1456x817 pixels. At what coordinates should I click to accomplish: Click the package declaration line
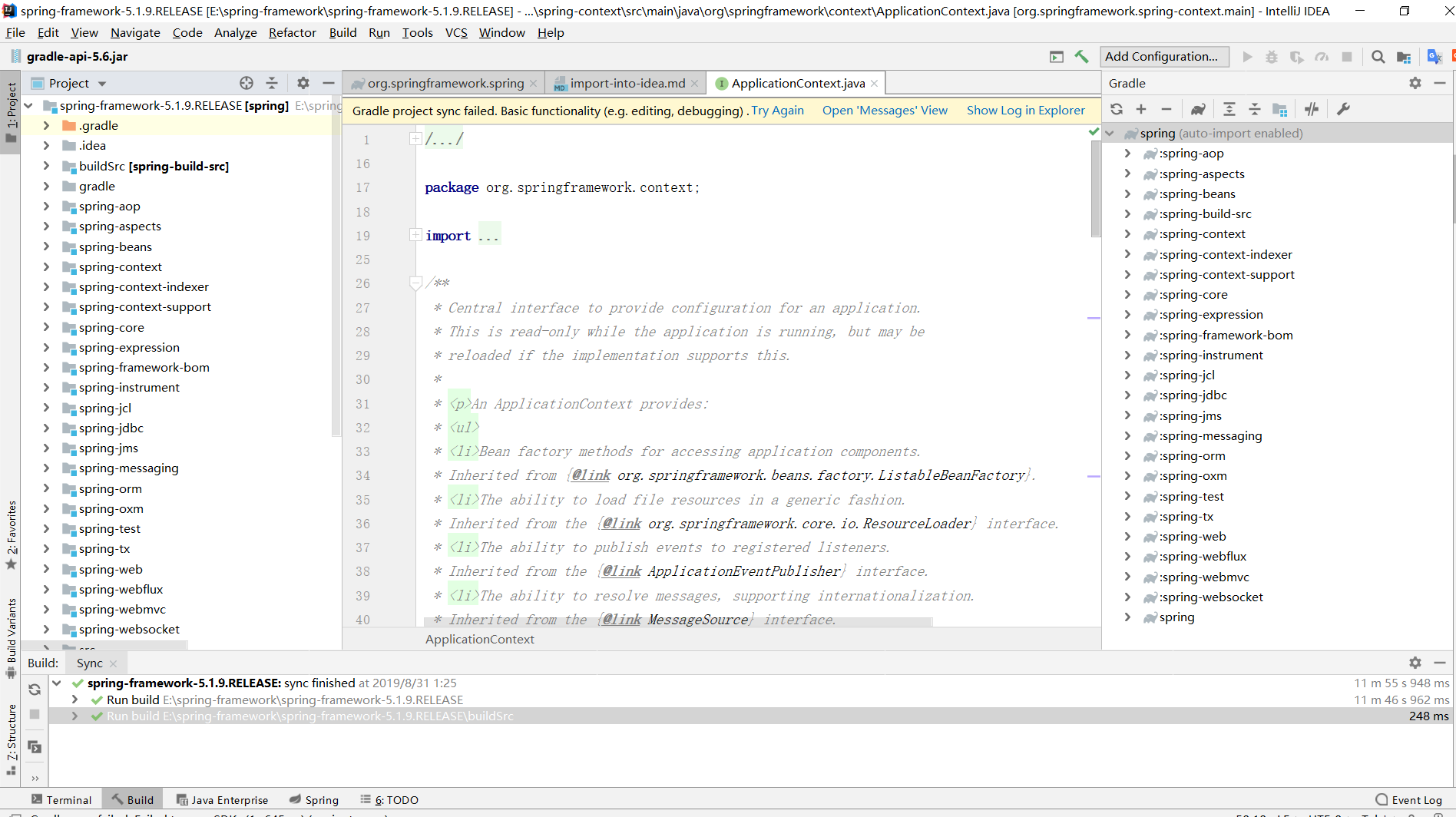(562, 187)
